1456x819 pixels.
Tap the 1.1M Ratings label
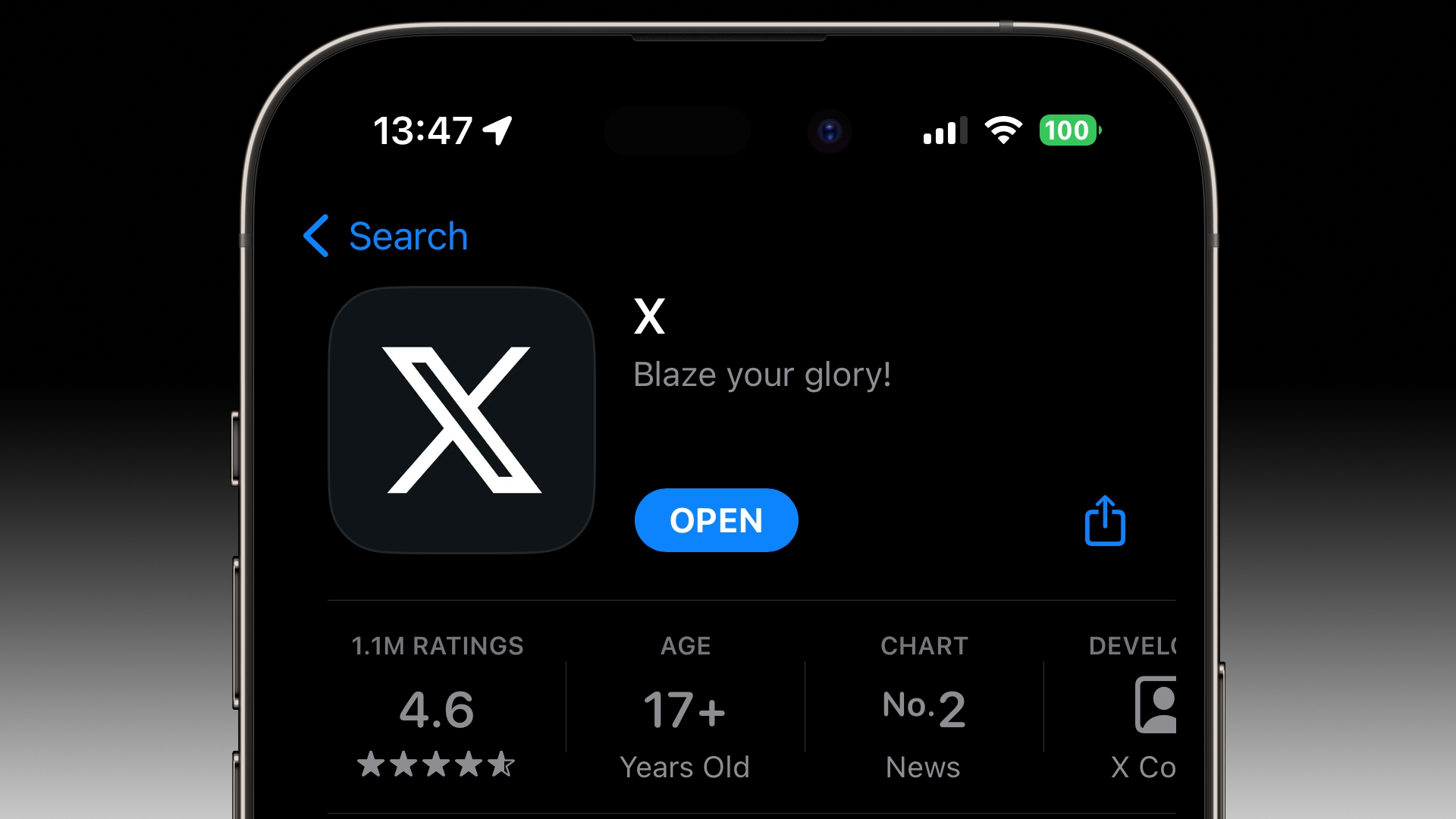(437, 646)
